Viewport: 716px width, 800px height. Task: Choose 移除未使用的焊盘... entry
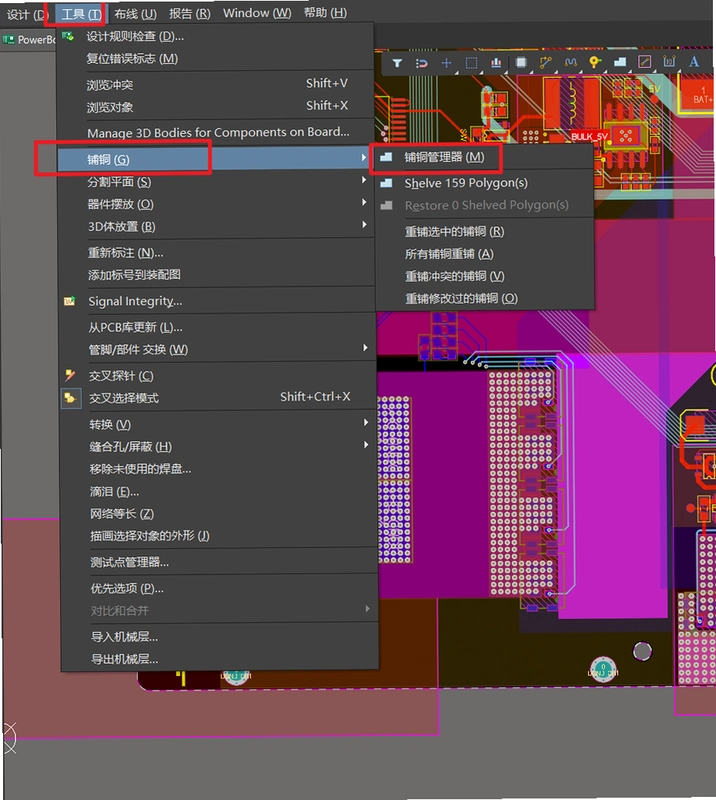point(218,469)
